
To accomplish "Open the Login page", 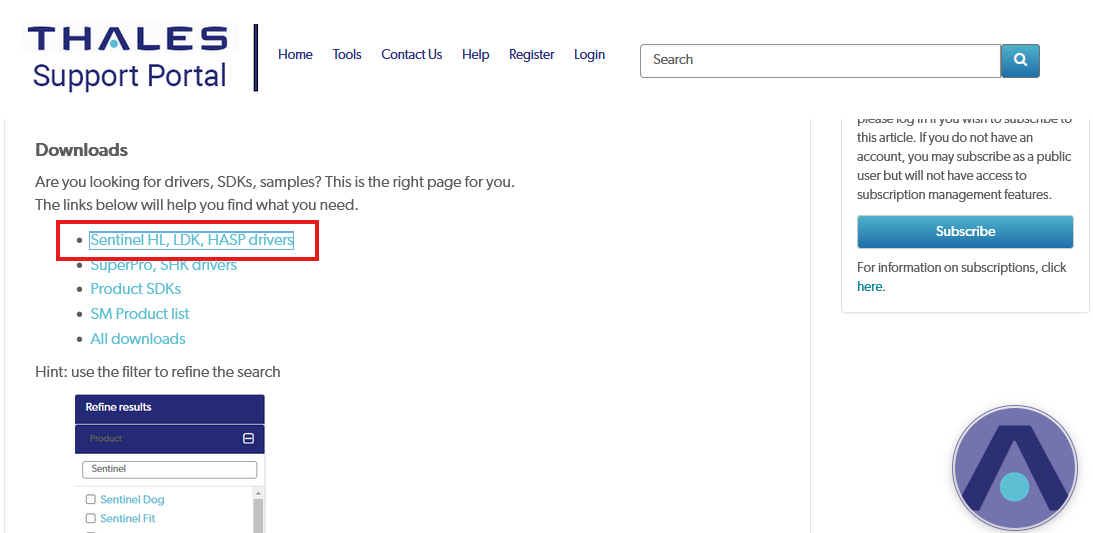I will (x=589, y=54).
